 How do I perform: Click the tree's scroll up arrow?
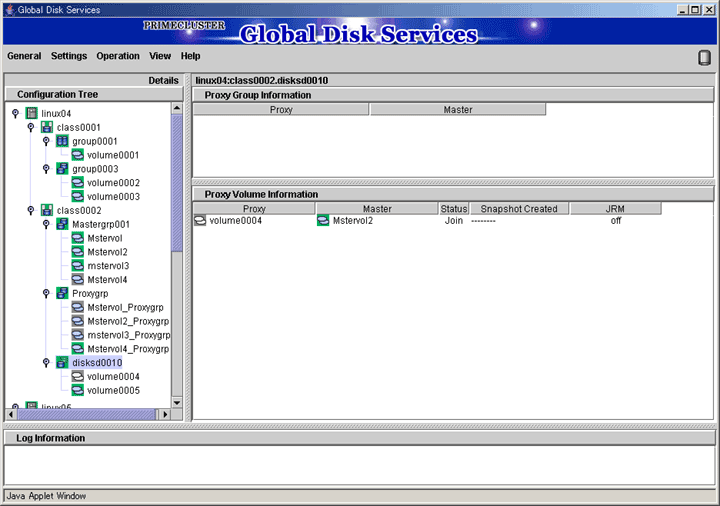point(177,108)
